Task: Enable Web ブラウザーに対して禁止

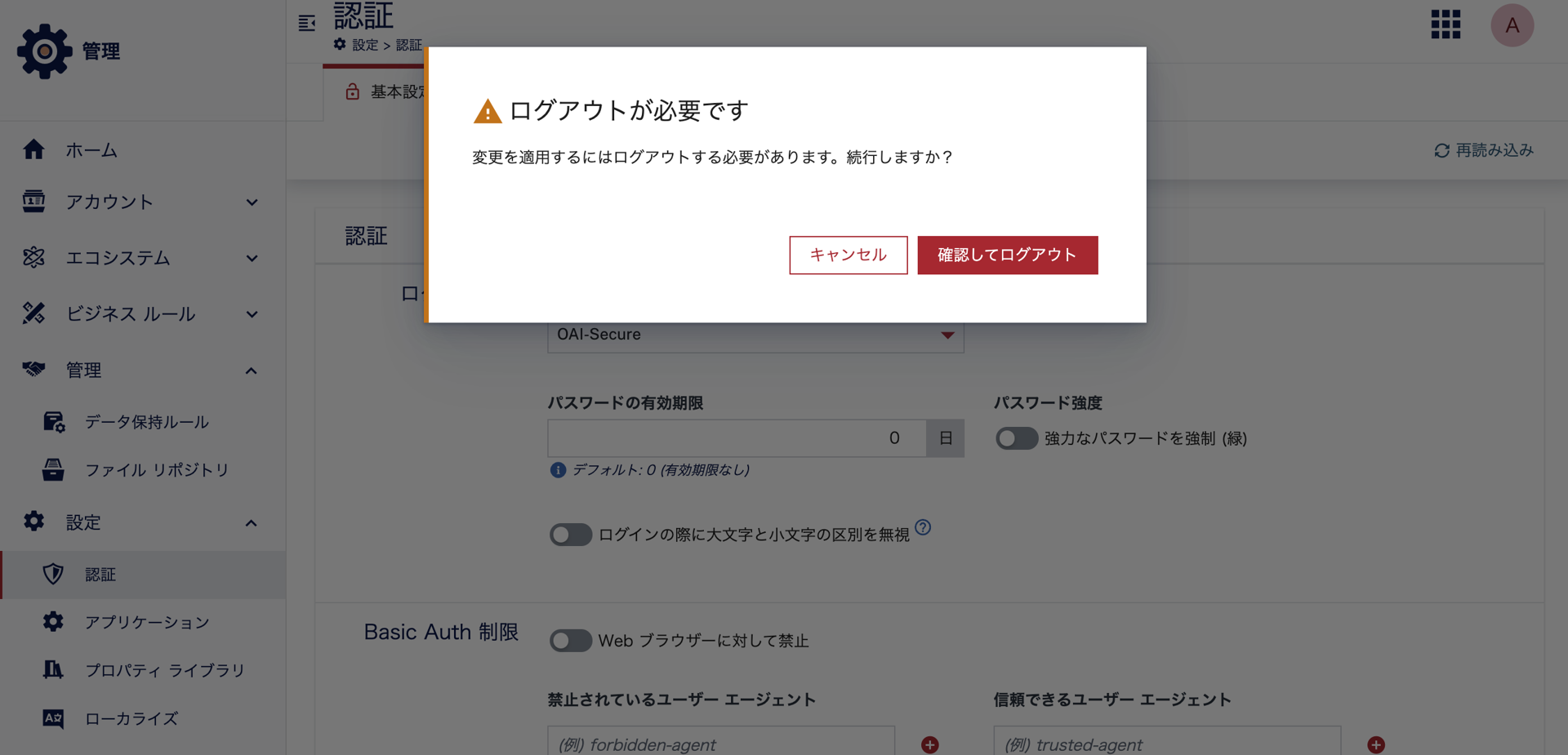Action: [x=571, y=641]
